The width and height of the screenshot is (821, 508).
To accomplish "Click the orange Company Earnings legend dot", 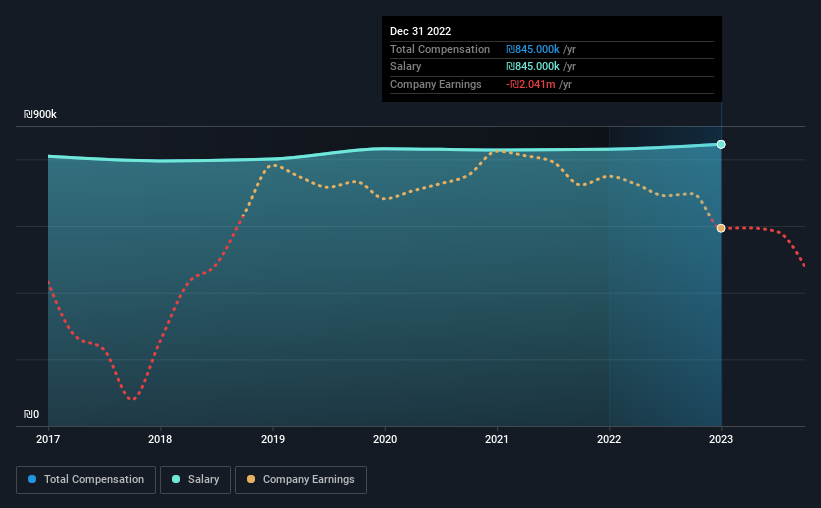I will 251,479.
